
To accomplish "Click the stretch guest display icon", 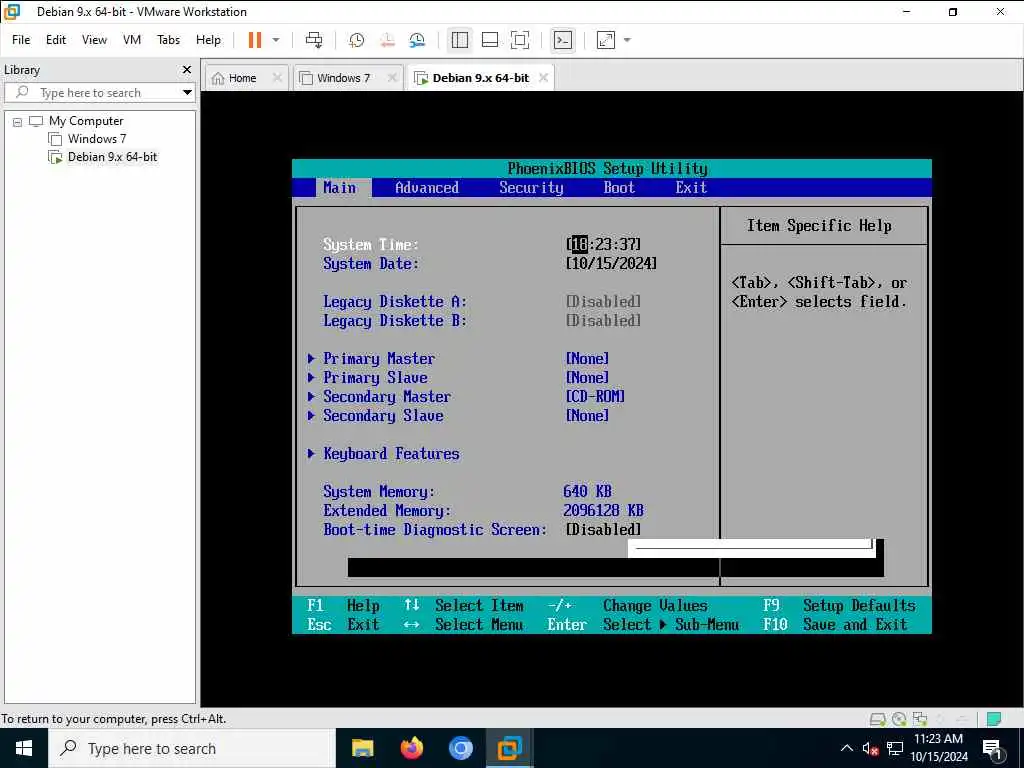I will click(x=606, y=40).
